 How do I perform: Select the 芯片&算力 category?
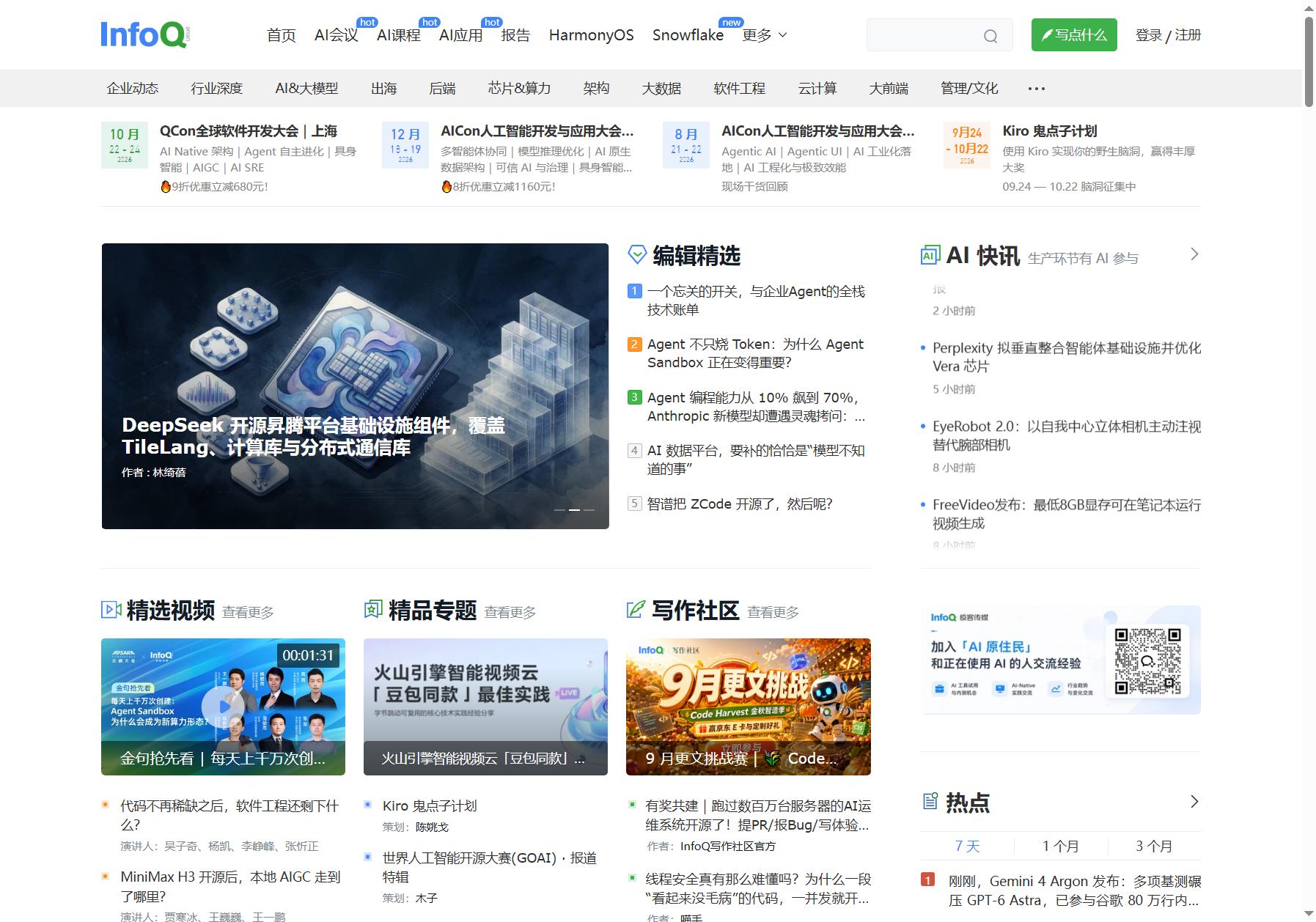519,89
